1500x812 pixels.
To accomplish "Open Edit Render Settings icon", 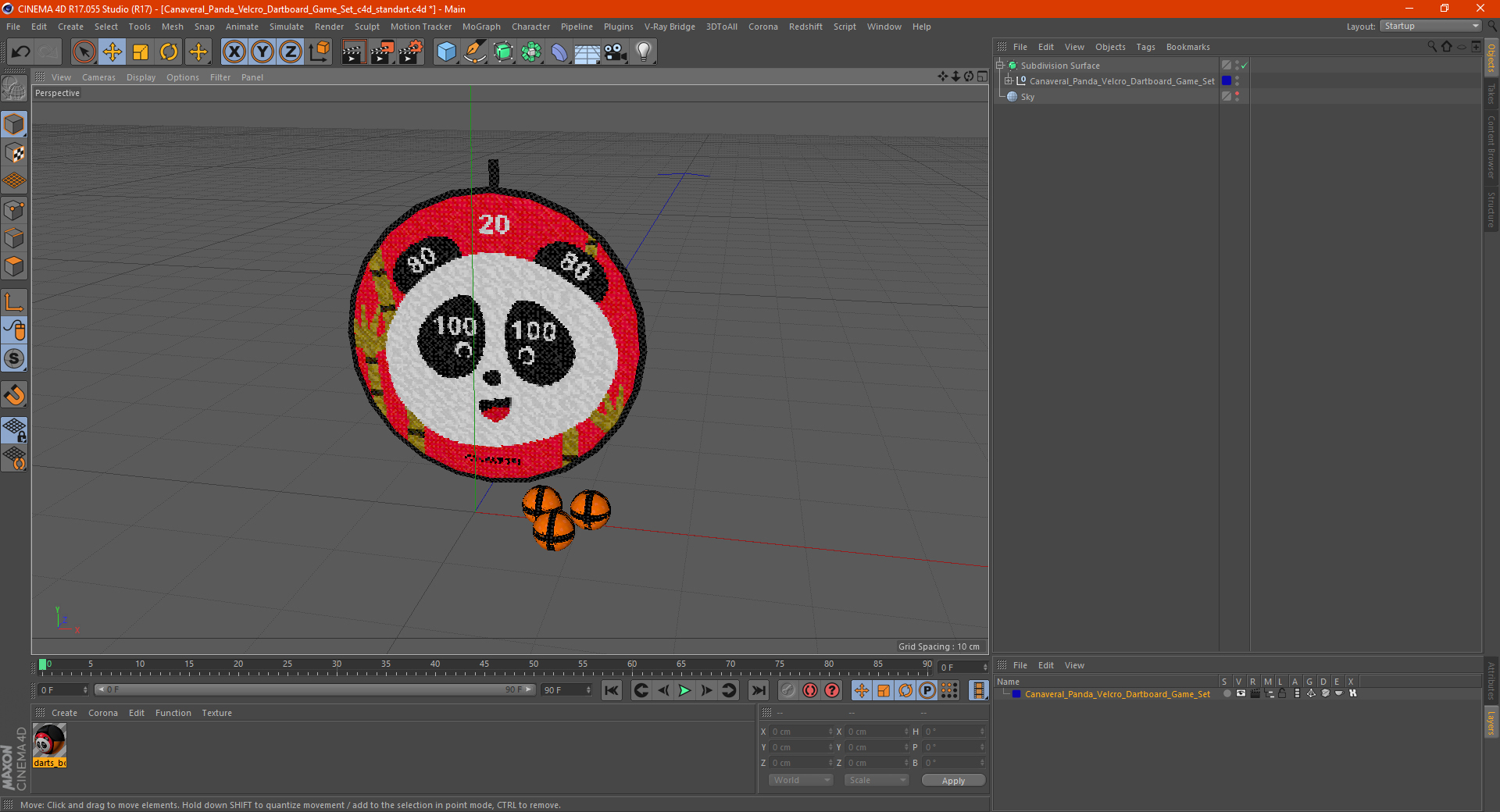I will (411, 52).
